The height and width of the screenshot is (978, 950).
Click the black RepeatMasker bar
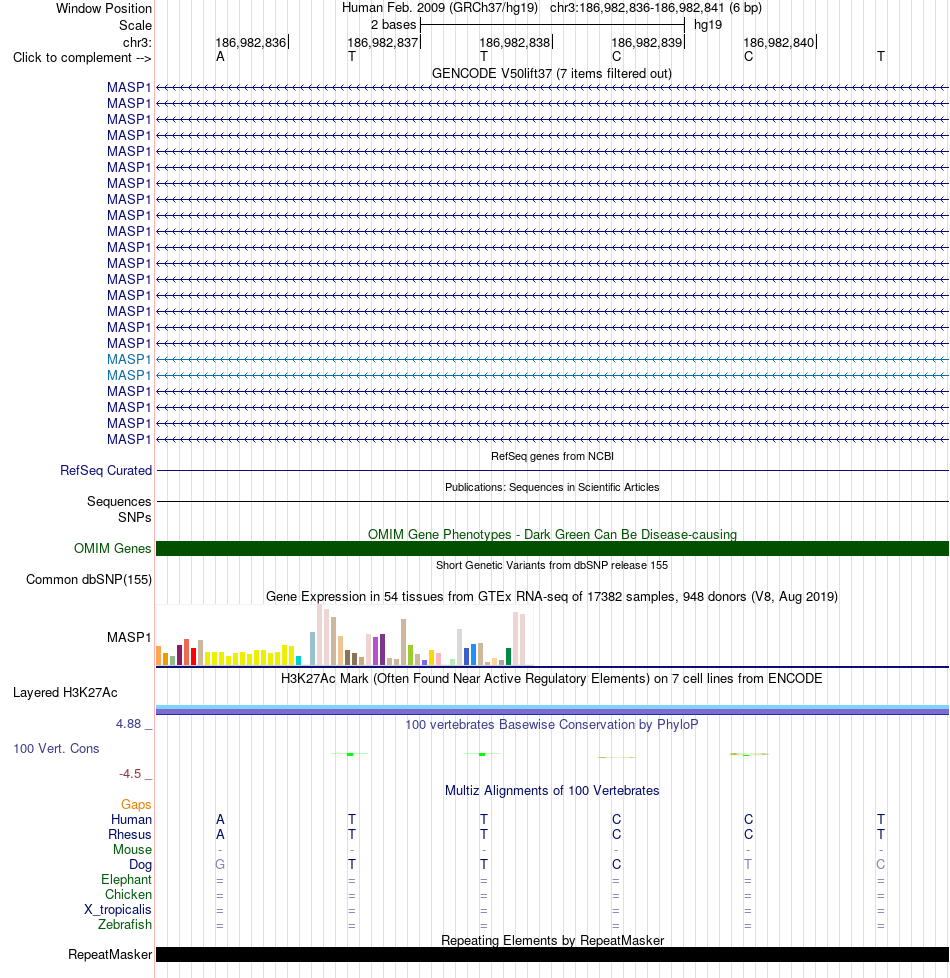pyautogui.click(x=552, y=954)
